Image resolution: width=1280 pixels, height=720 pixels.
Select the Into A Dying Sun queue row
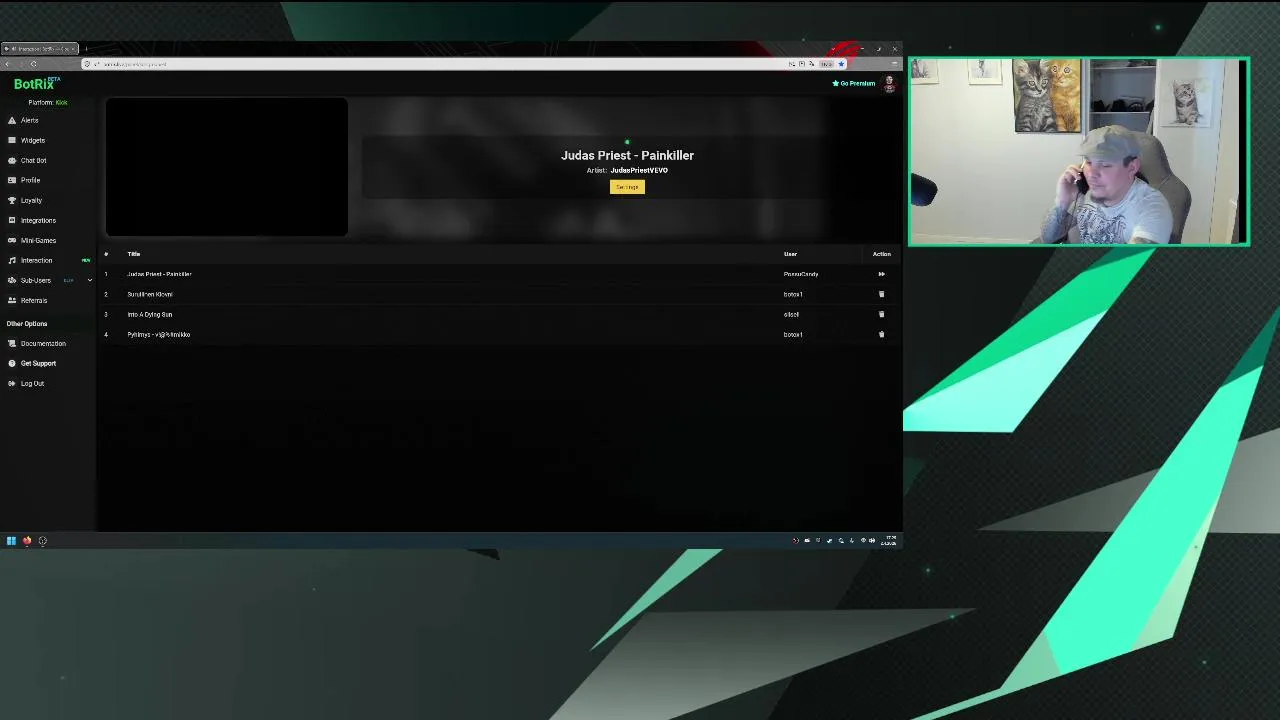click(499, 314)
